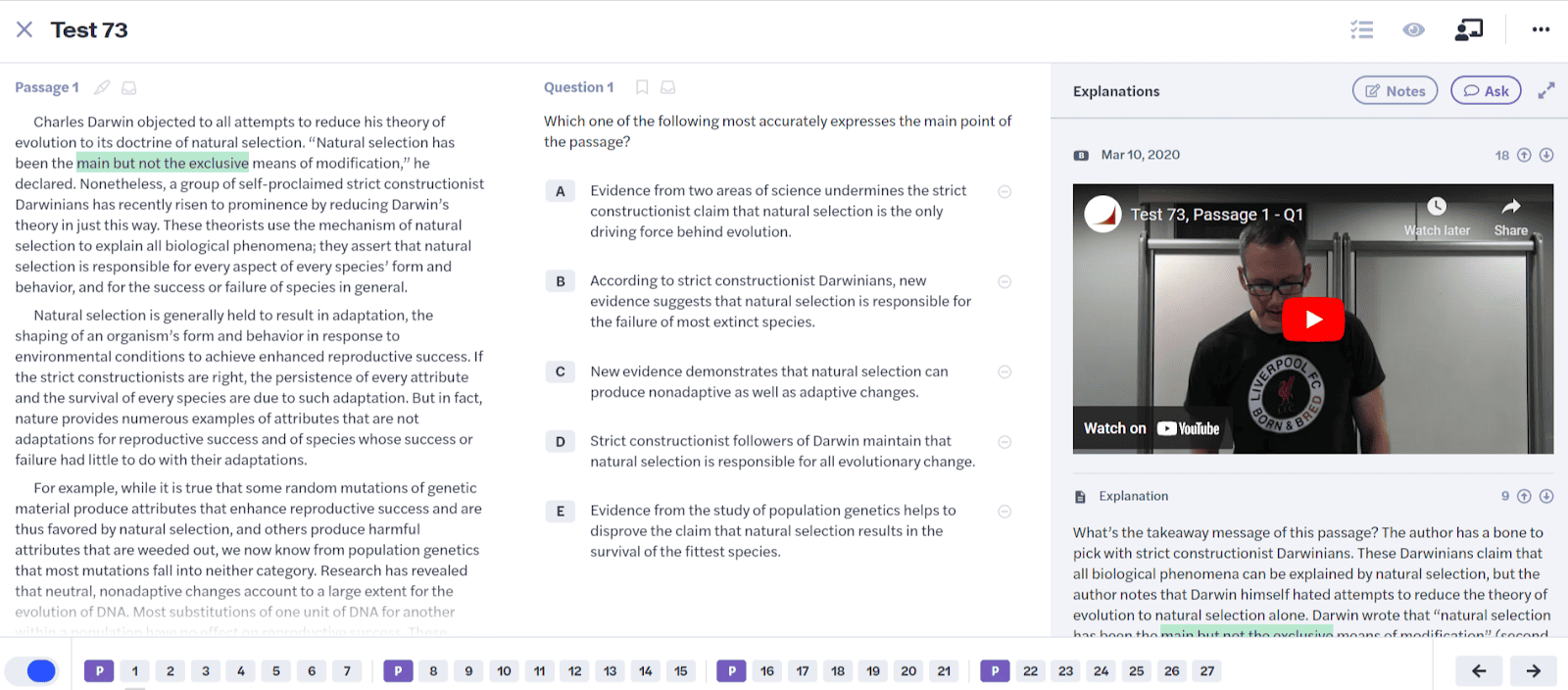
Task: Jump to the P marker before question 22
Action: pos(995,671)
